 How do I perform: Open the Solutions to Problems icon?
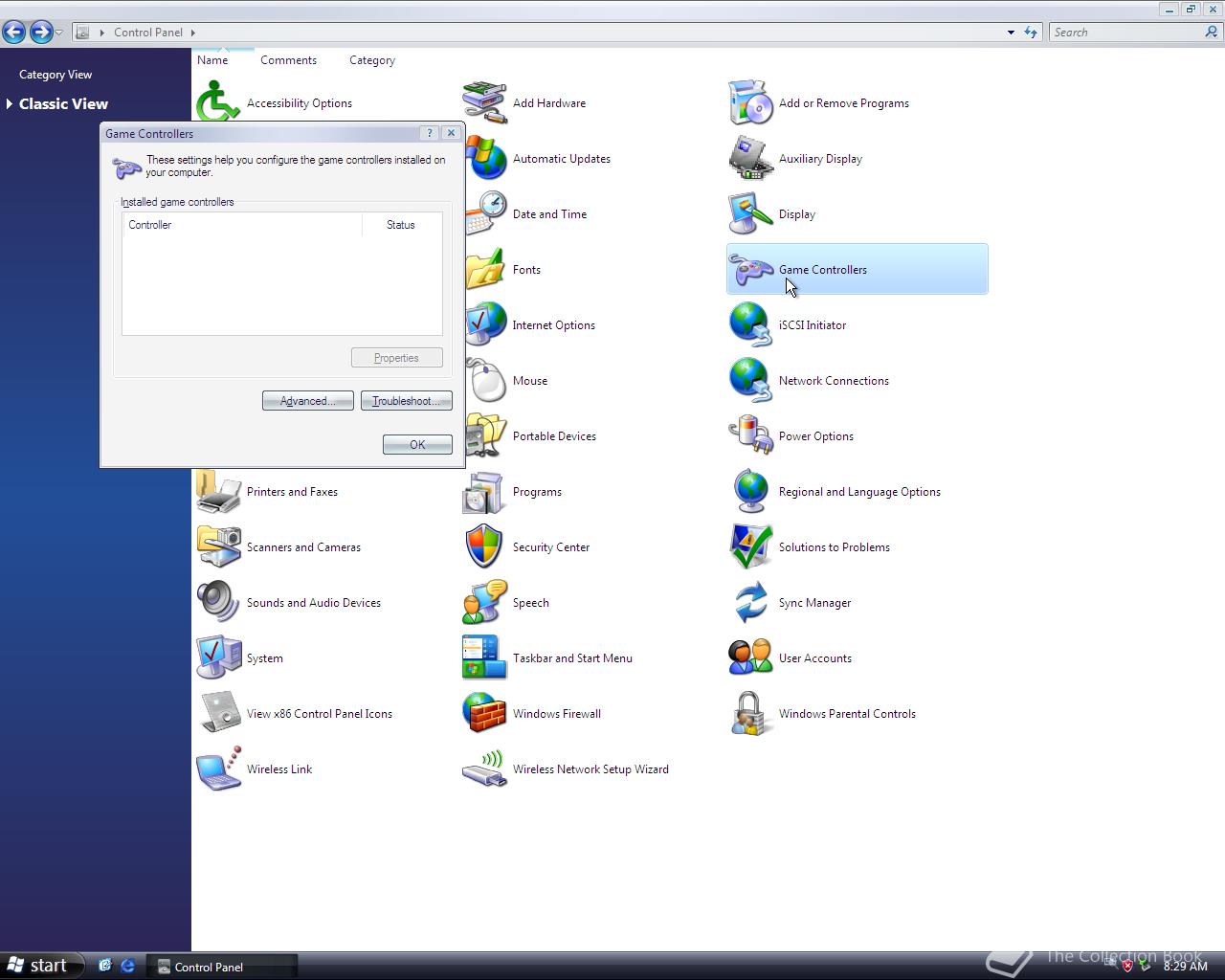750,547
